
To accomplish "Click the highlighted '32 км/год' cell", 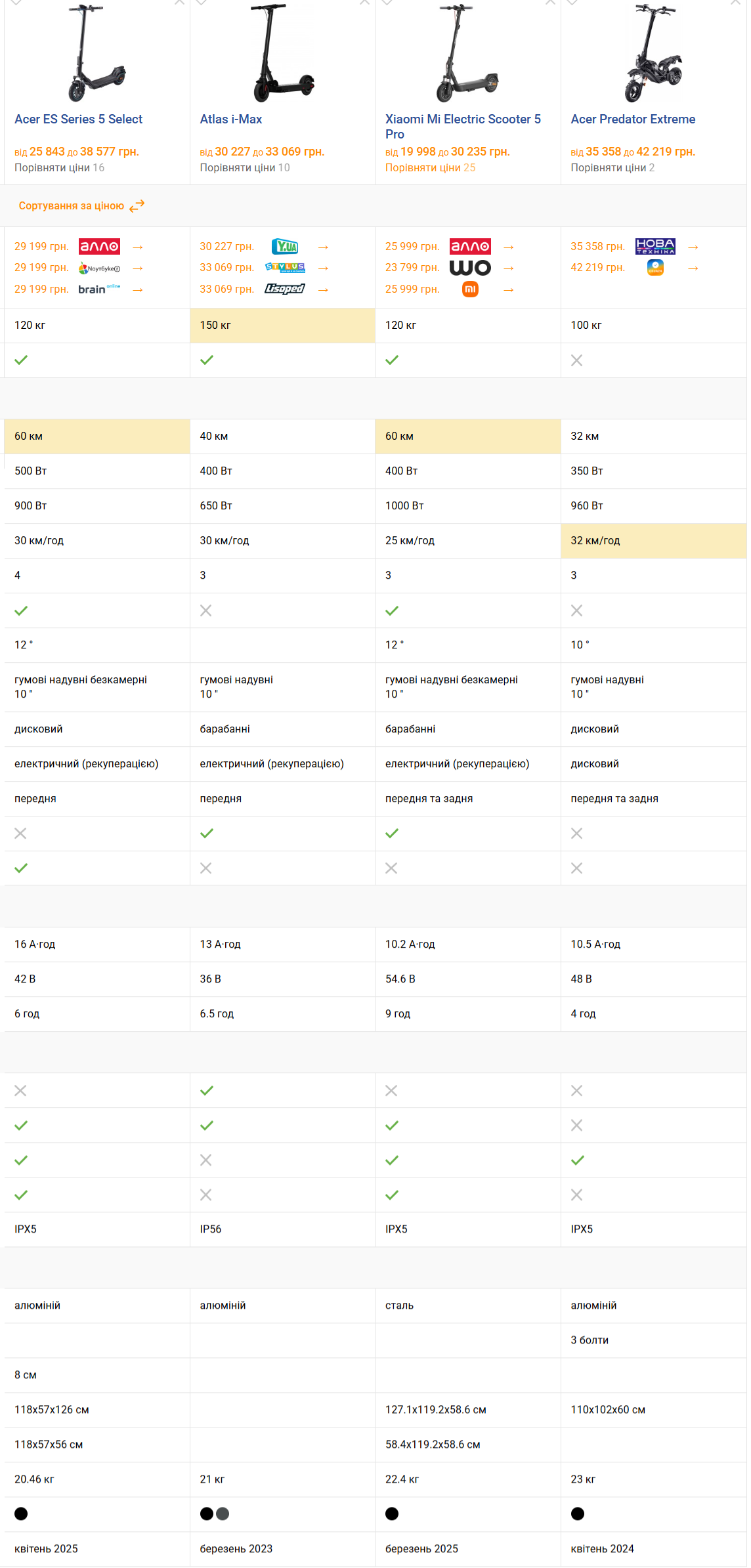I will click(654, 541).
